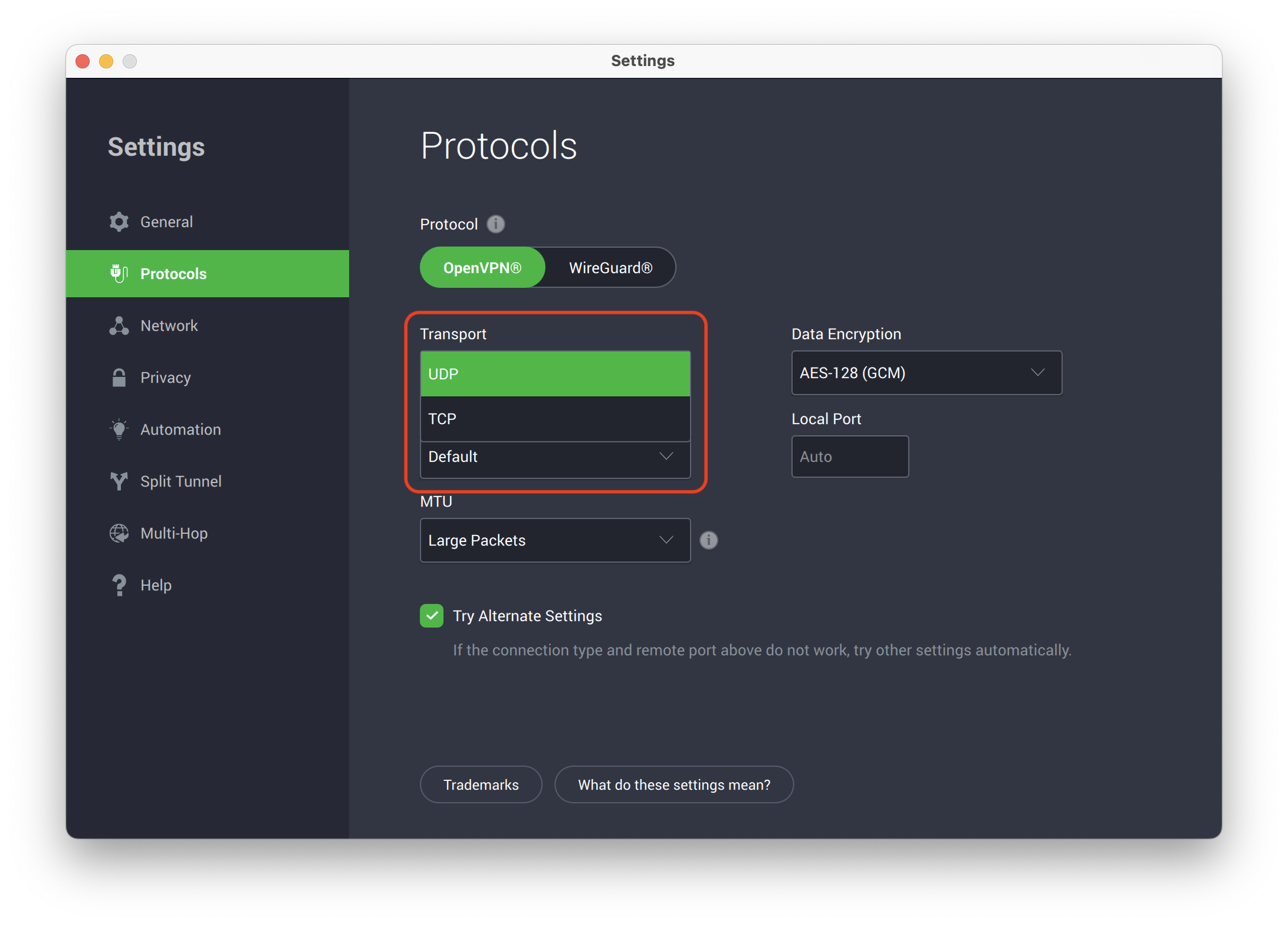Image resolution: width=1288 pixels, height=926 pixels.
Task: Open the Help section
Action: click(208, 585)
